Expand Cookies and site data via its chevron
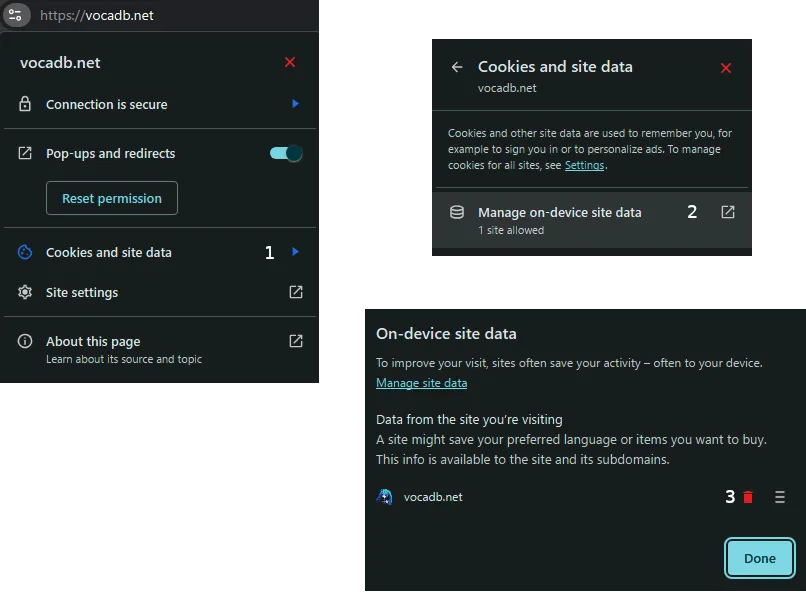The image size is (806, 592). tap(294, 252)
